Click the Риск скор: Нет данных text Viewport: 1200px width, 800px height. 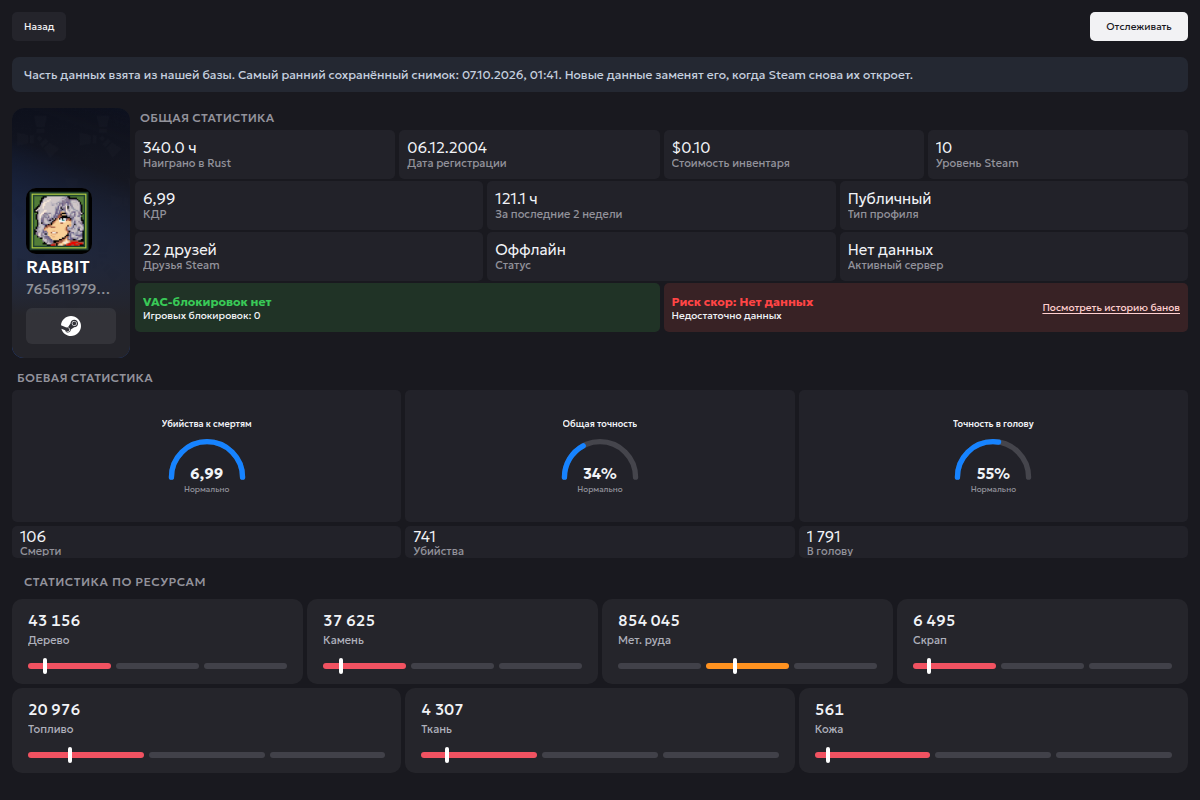coord(742,301)
